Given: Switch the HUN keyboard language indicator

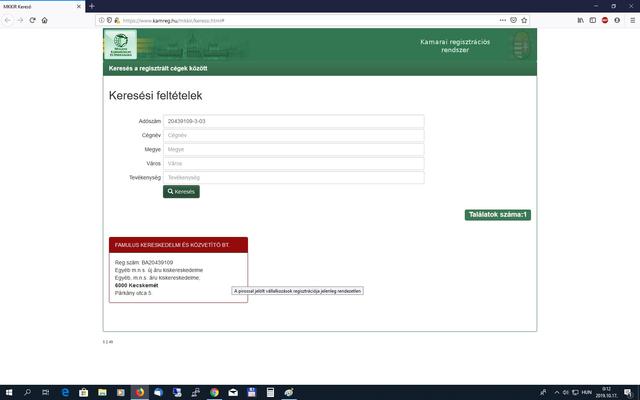Looking at the screenshot, I should pyautogui.click(x=587, y=392).
